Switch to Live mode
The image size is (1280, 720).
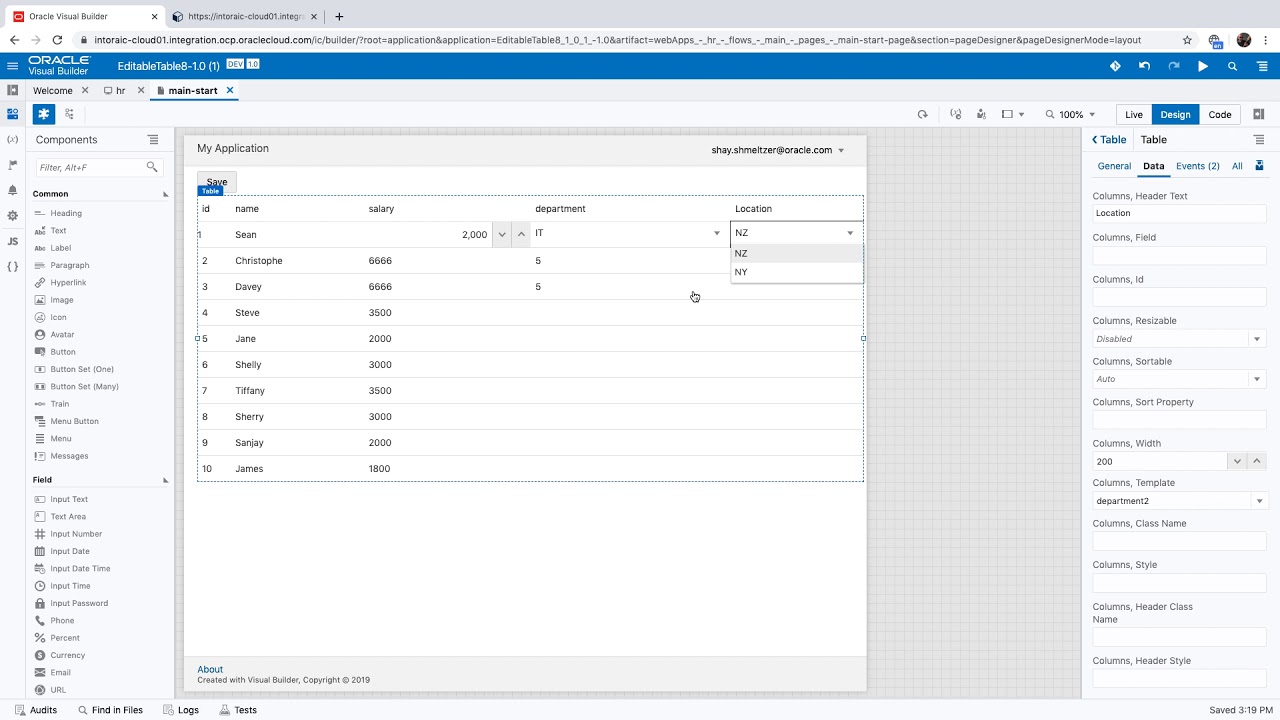click(x=1134, y=114)
